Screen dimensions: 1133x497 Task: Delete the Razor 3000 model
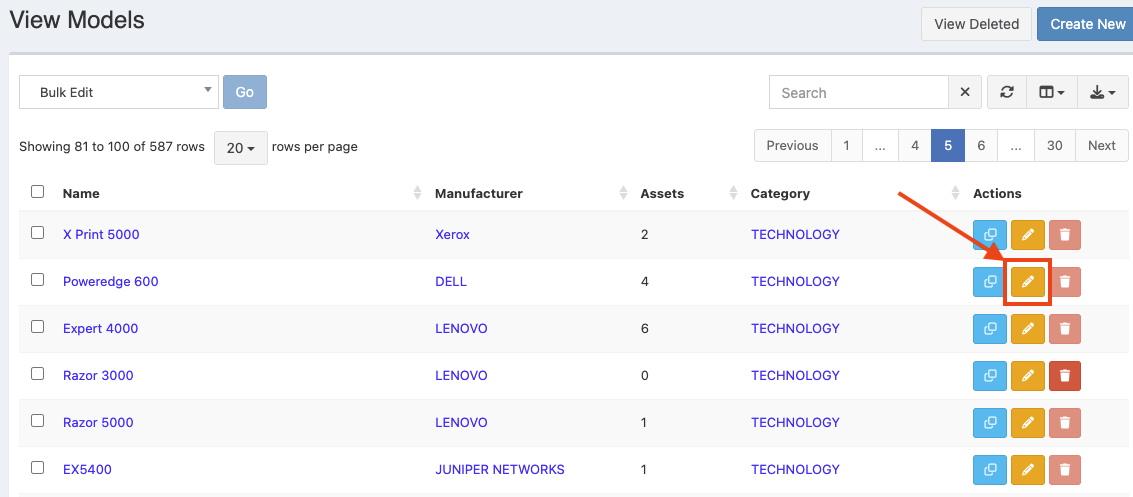click(x=1064, y=376)
